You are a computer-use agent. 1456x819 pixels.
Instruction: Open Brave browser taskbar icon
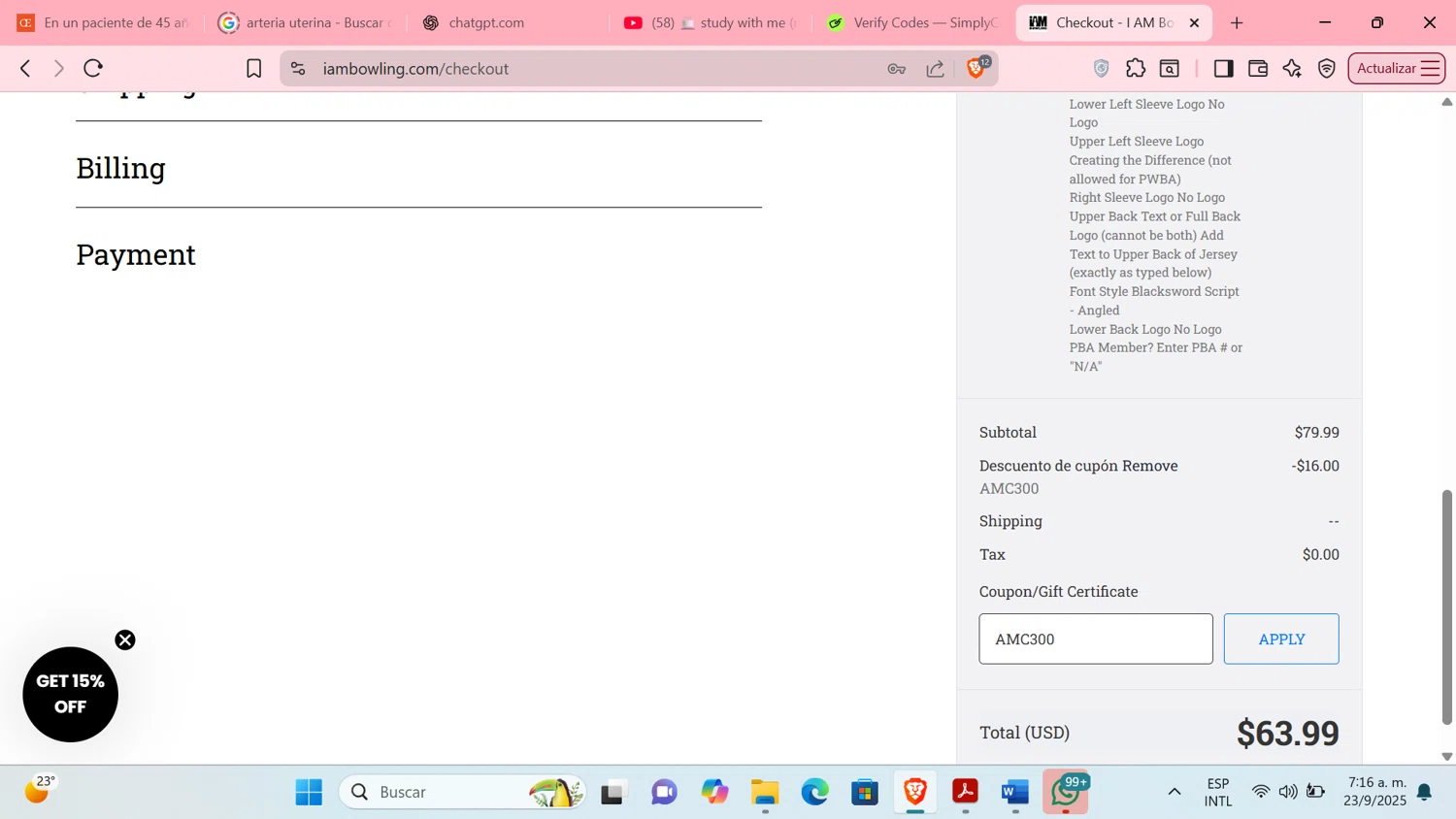tap(914, 792)
